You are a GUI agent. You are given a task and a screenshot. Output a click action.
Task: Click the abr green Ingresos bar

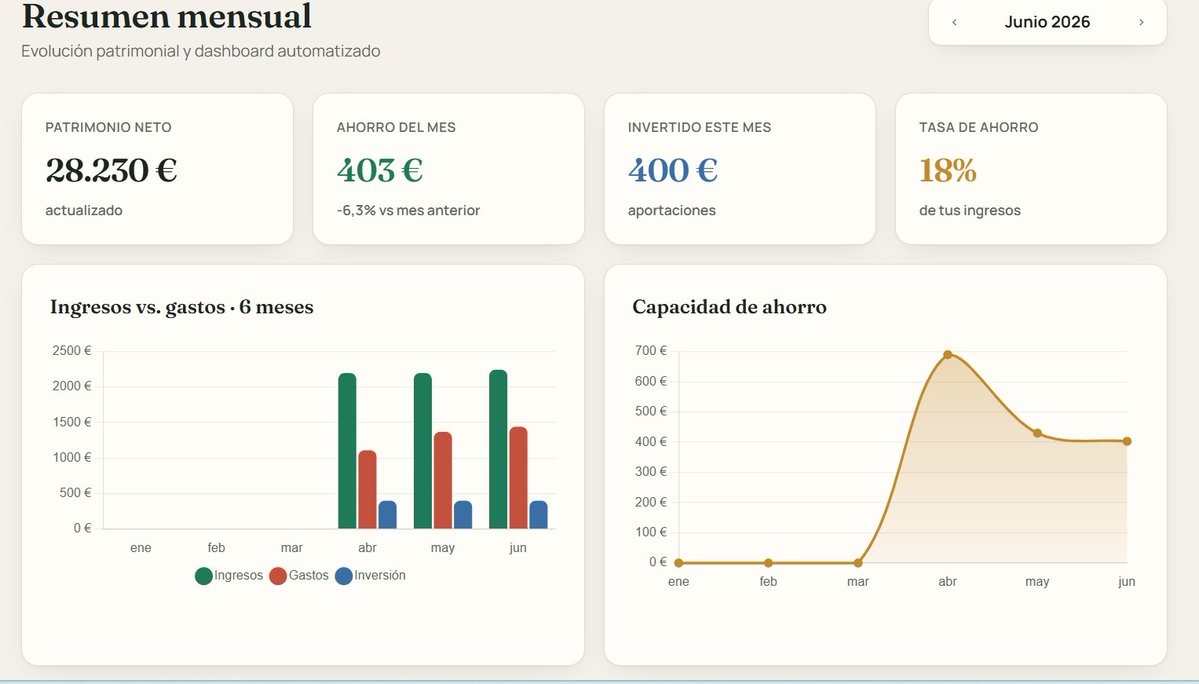pos(347,451)
